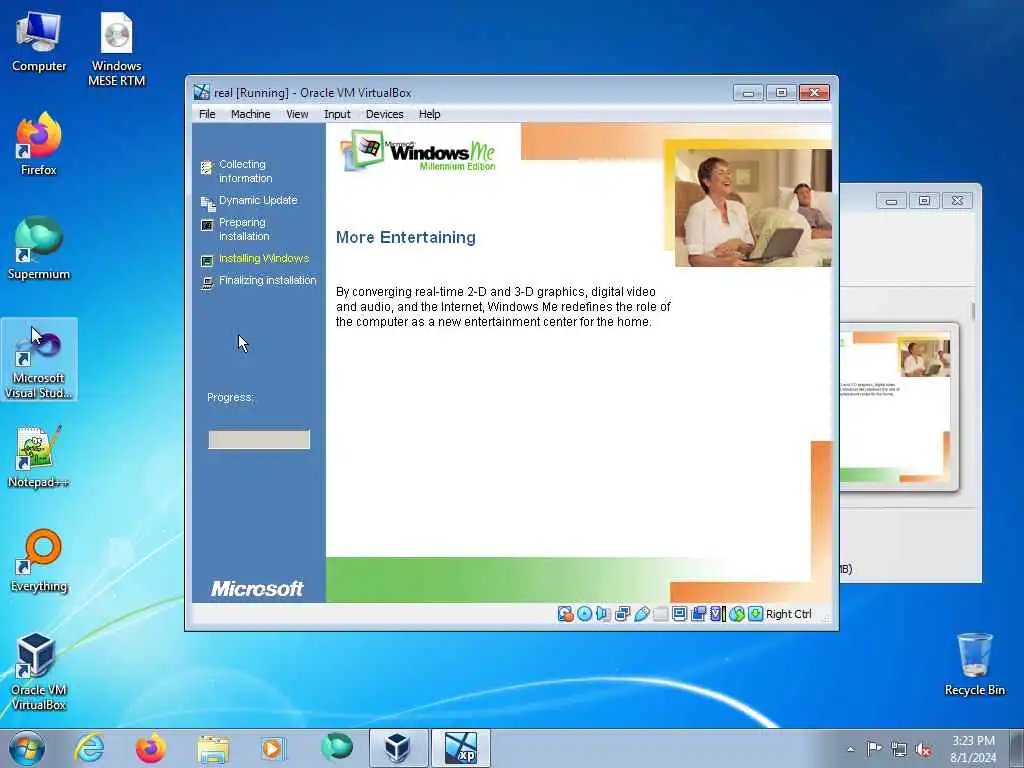This screenshot has height=768, width=1024.
Task: Click the highlighted Installing Windows step
Action: (x=255, y=259)
